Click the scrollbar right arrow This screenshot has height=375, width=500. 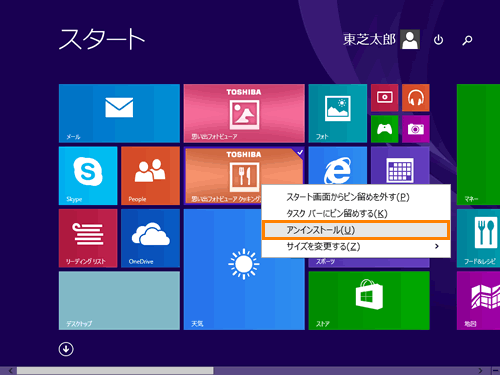[480, 370]
